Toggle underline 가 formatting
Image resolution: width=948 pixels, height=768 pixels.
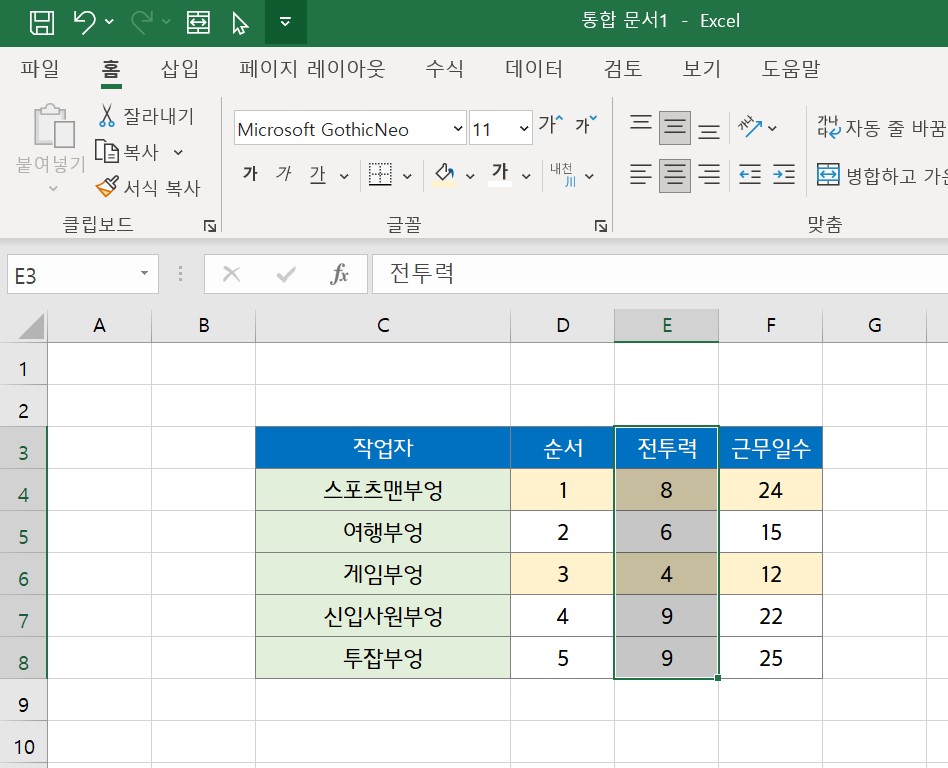pyautogui.click(x=318, y=175)
